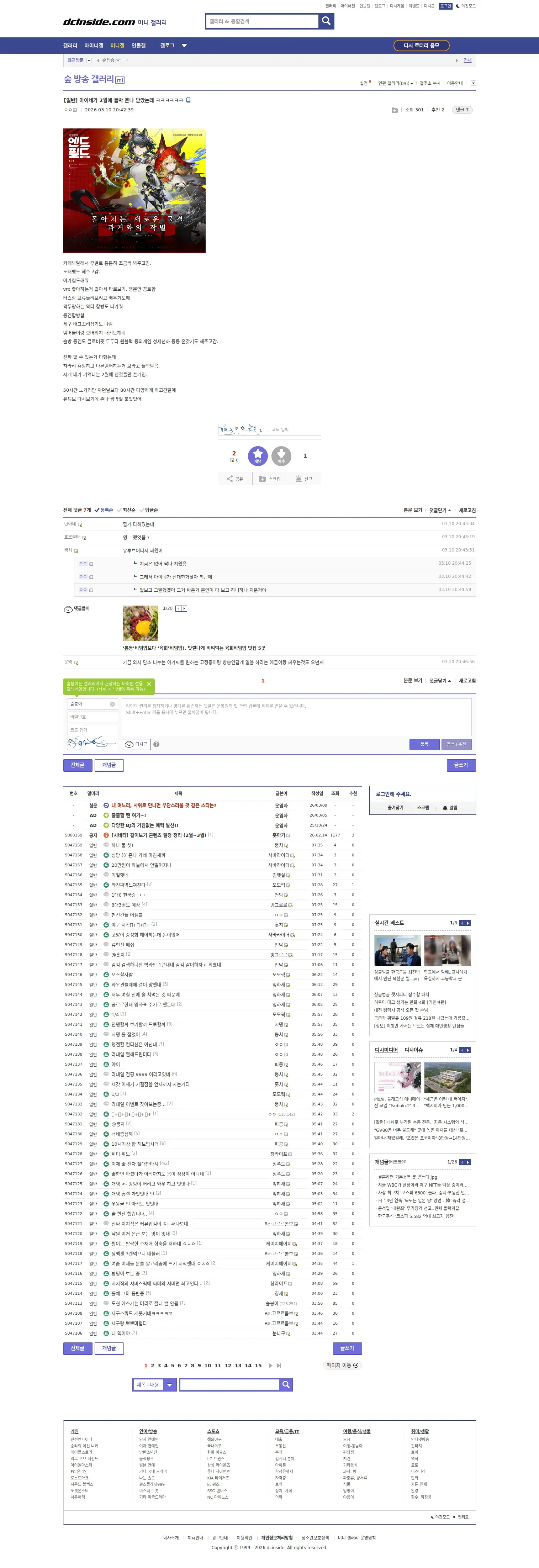Next slide arrow in 실시간 베스트
This screenshot has height=1568, width=539.
coord(469,923)
